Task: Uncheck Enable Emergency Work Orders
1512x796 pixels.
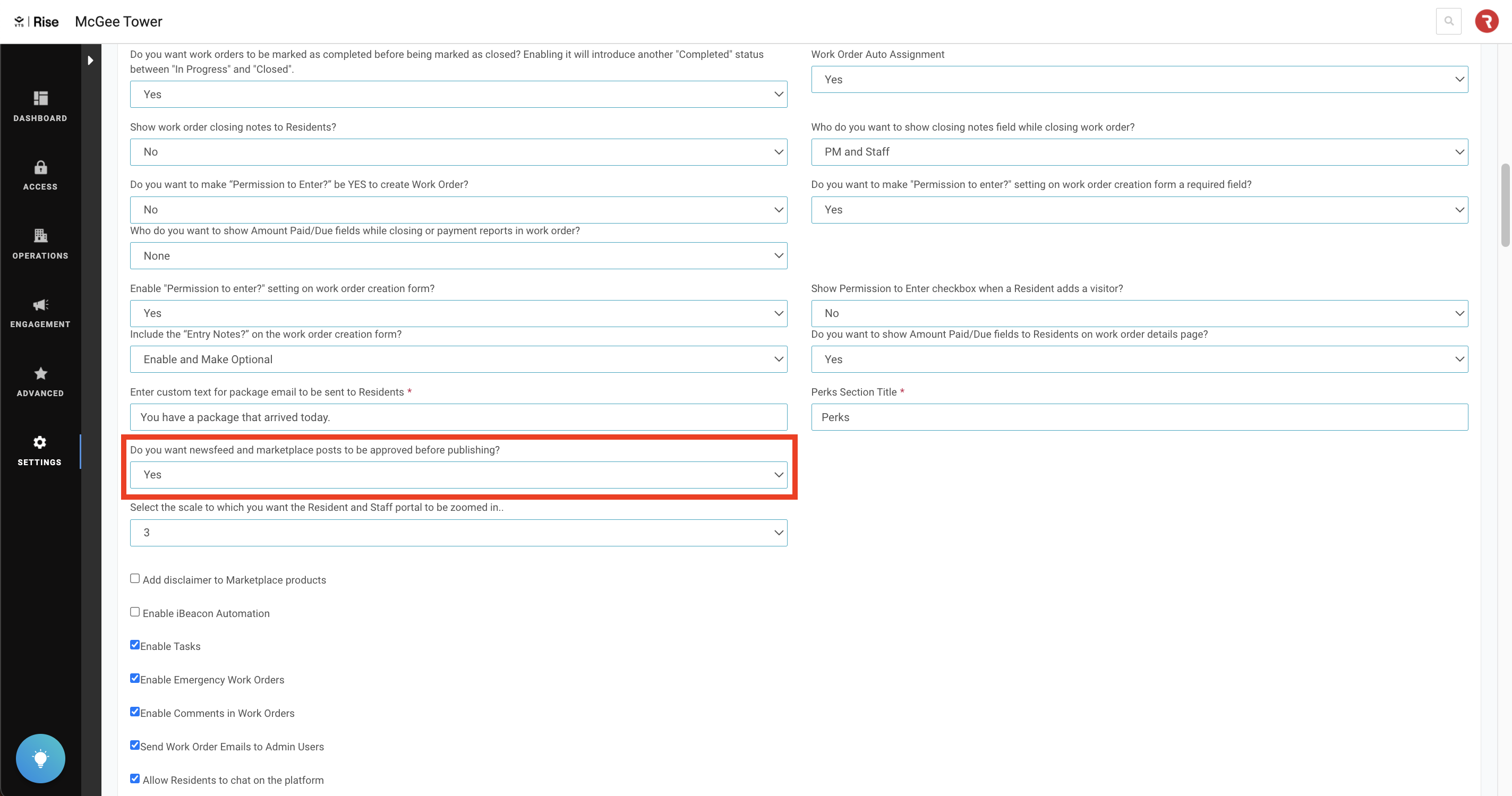Action: [x=135, y=678]
